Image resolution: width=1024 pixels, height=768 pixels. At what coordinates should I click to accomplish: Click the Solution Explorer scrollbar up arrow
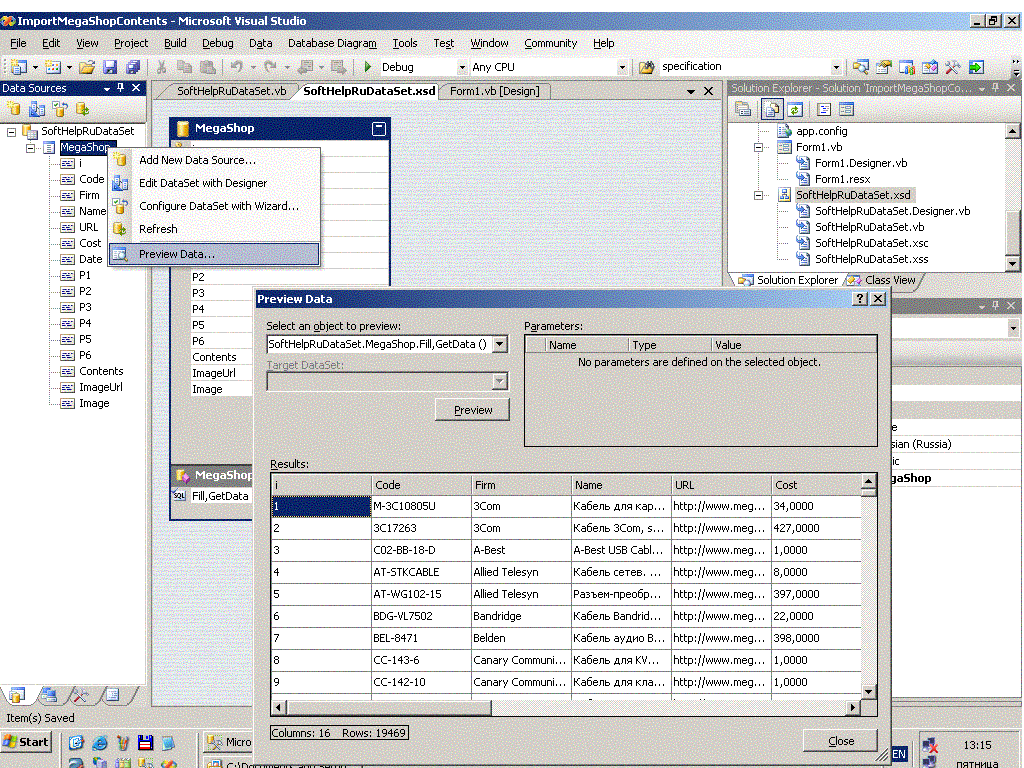(1012, 131)
